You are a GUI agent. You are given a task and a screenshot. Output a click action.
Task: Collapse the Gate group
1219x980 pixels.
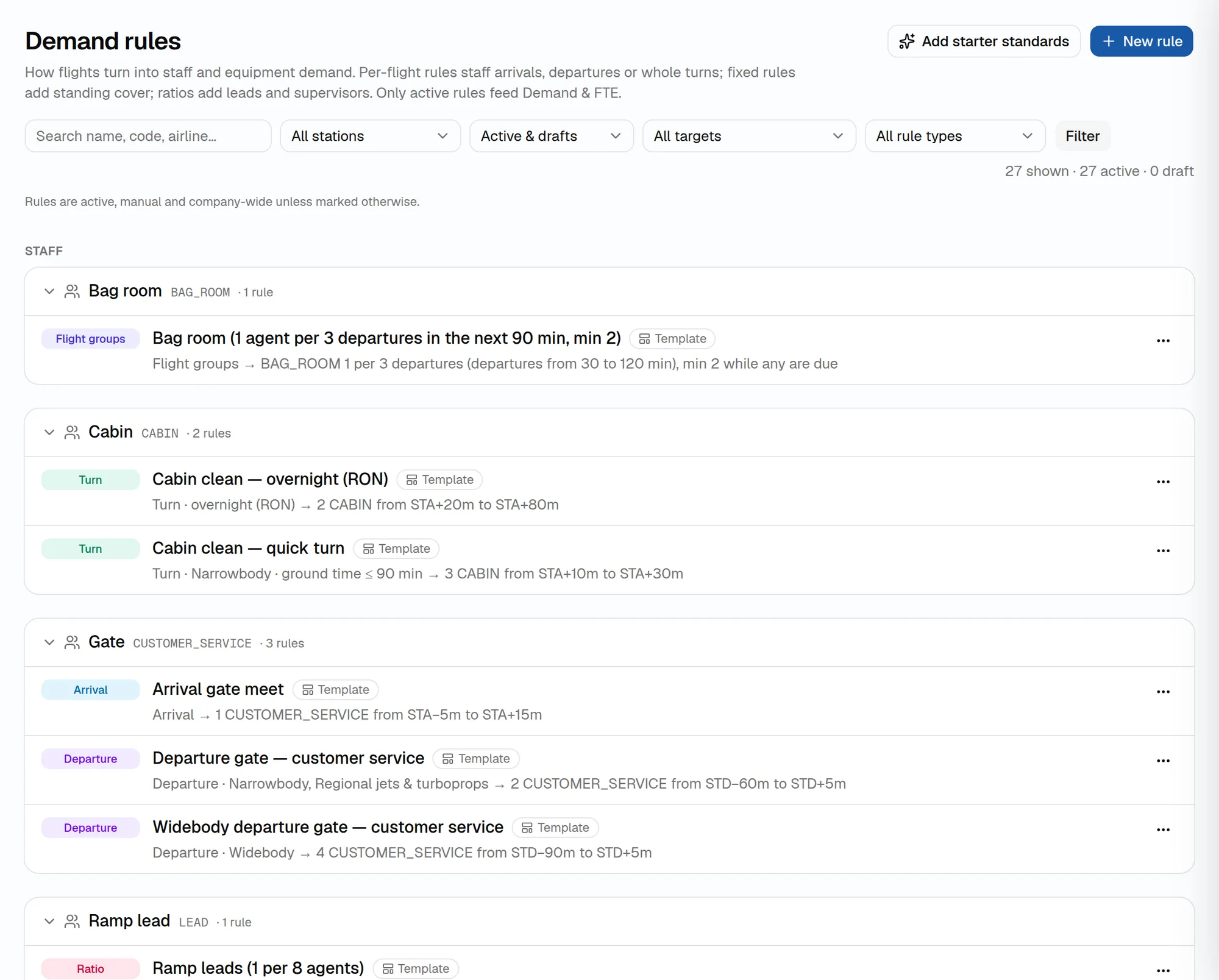pyautogui.click(x=49, y=642)
